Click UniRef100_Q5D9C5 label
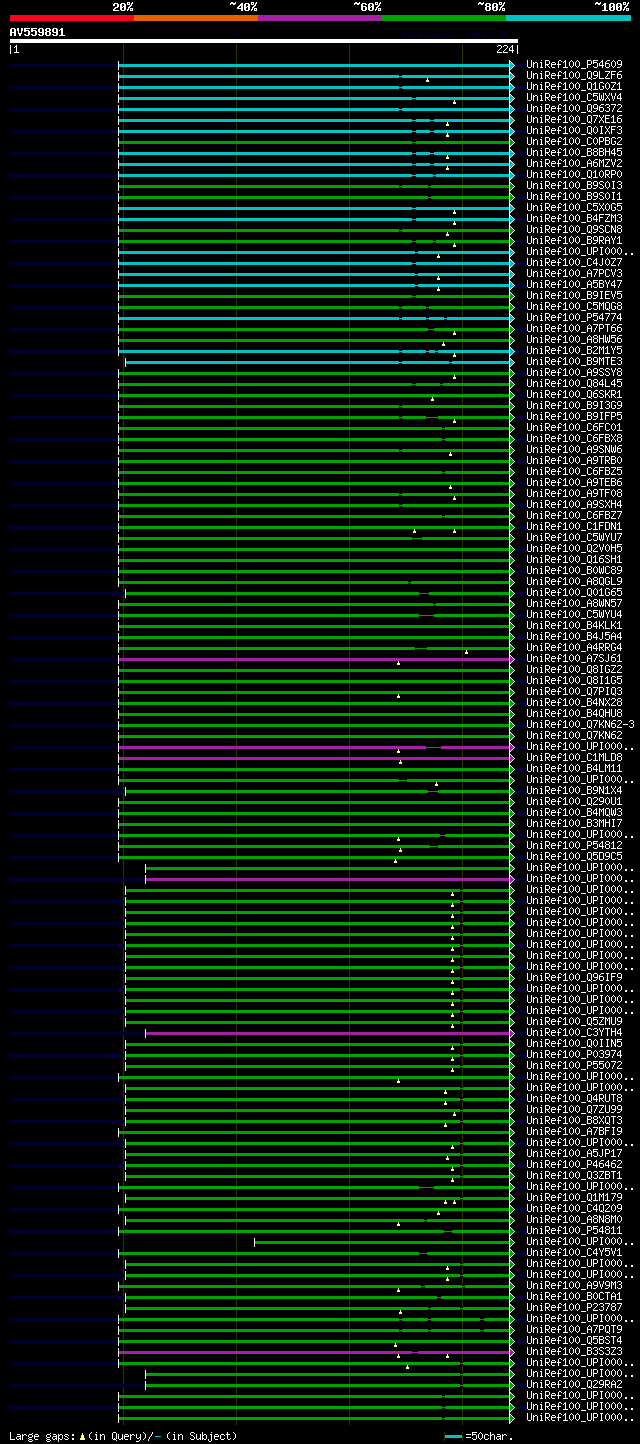Image resolution: width=640 pixels, height=1444 pixels. pyautogui.click(x=574, y=857)
